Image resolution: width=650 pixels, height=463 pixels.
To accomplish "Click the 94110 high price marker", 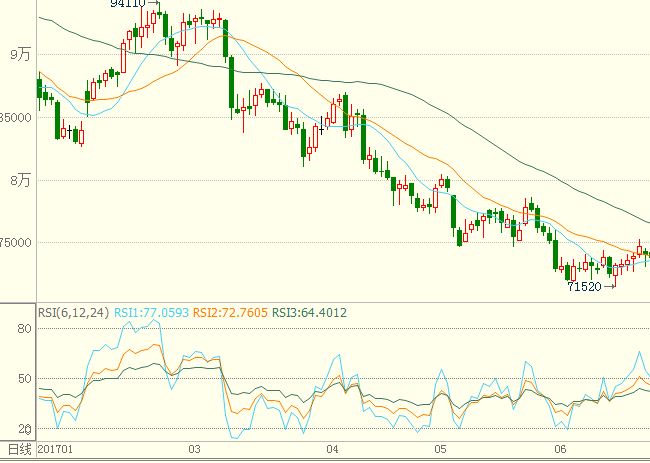I will tap(127, 4).
